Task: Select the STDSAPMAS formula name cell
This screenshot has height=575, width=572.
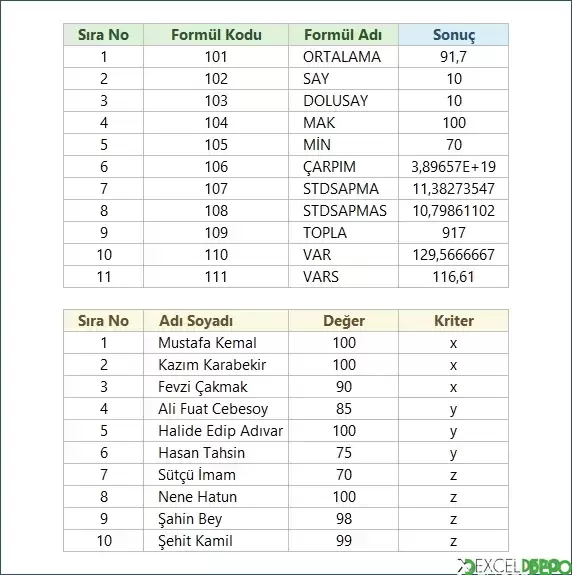Action: [344, 211]
